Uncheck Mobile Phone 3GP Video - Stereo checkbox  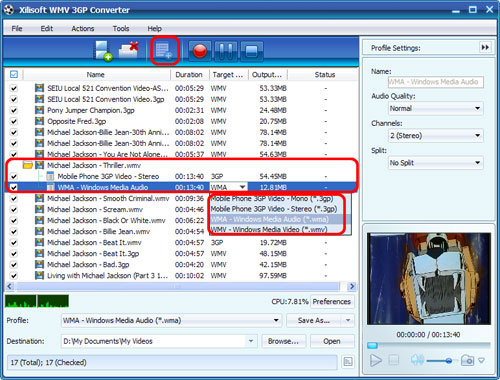14,176
